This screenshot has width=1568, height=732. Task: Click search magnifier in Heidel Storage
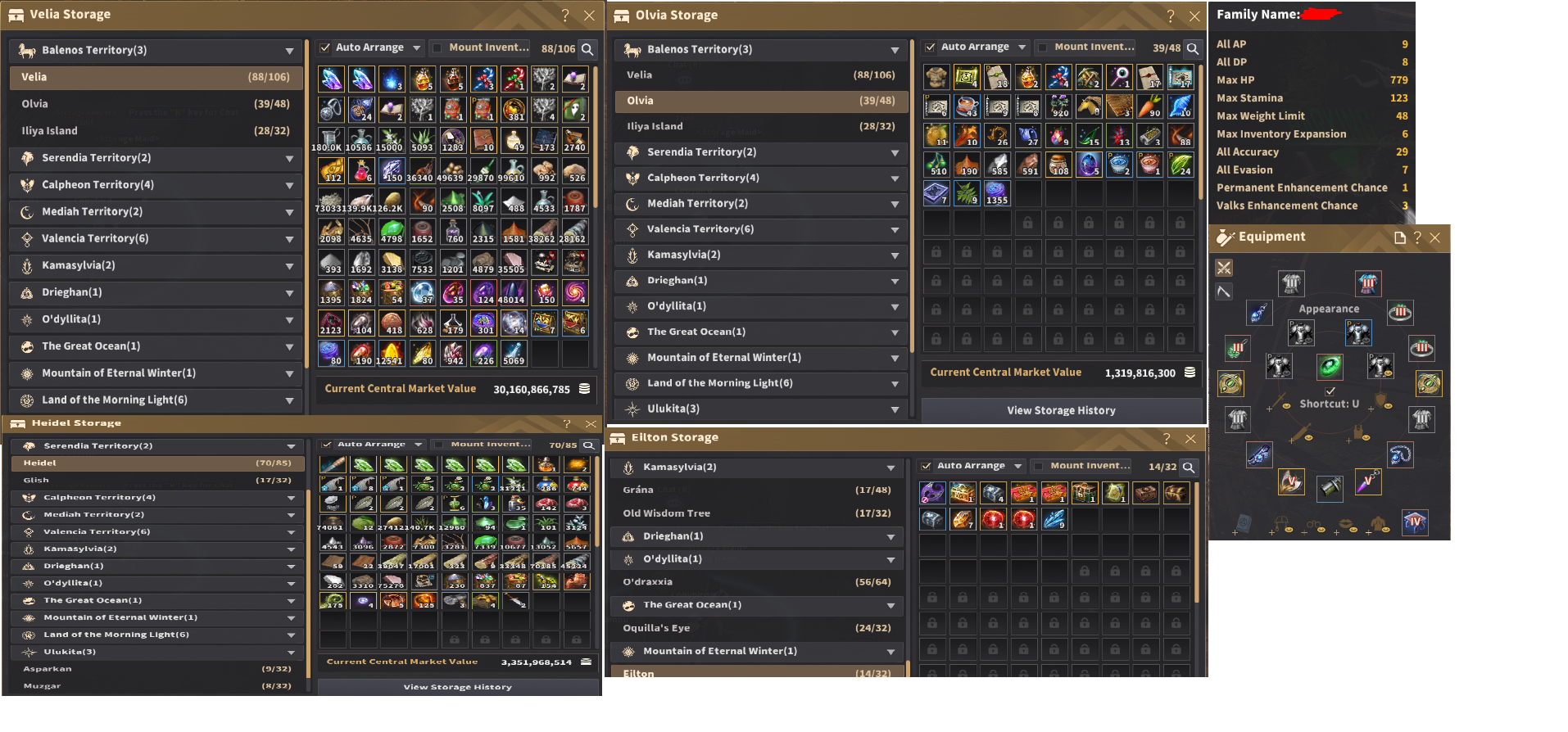[x=588, y=445]
